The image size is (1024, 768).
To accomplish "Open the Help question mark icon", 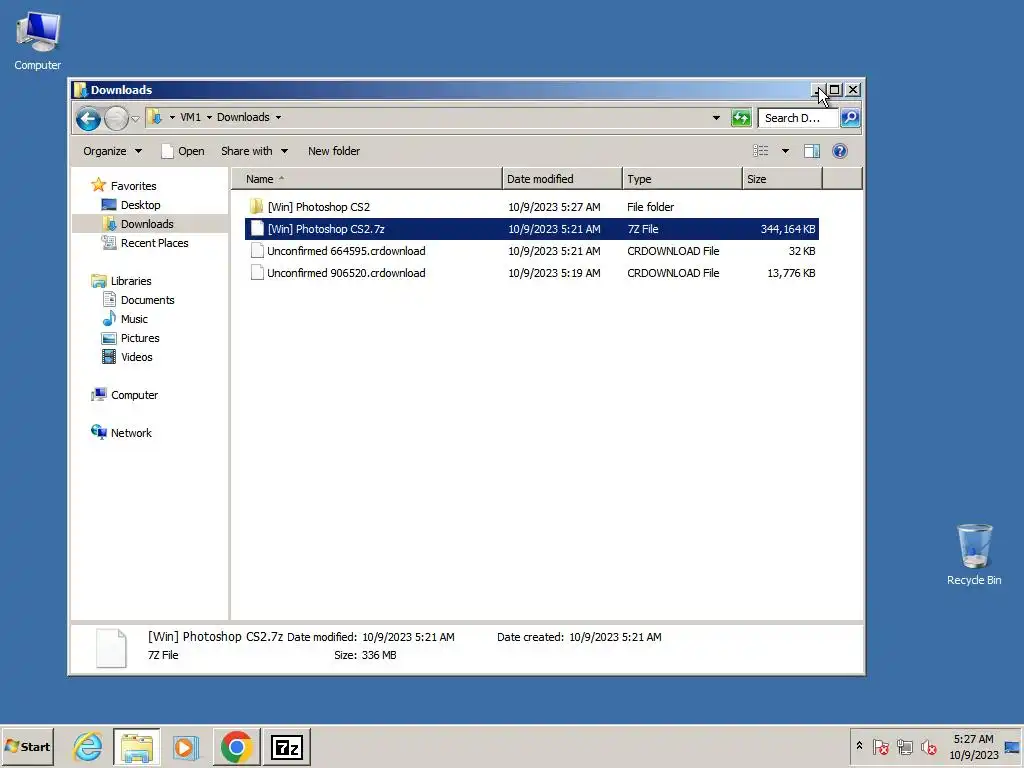I will [840, 151].
